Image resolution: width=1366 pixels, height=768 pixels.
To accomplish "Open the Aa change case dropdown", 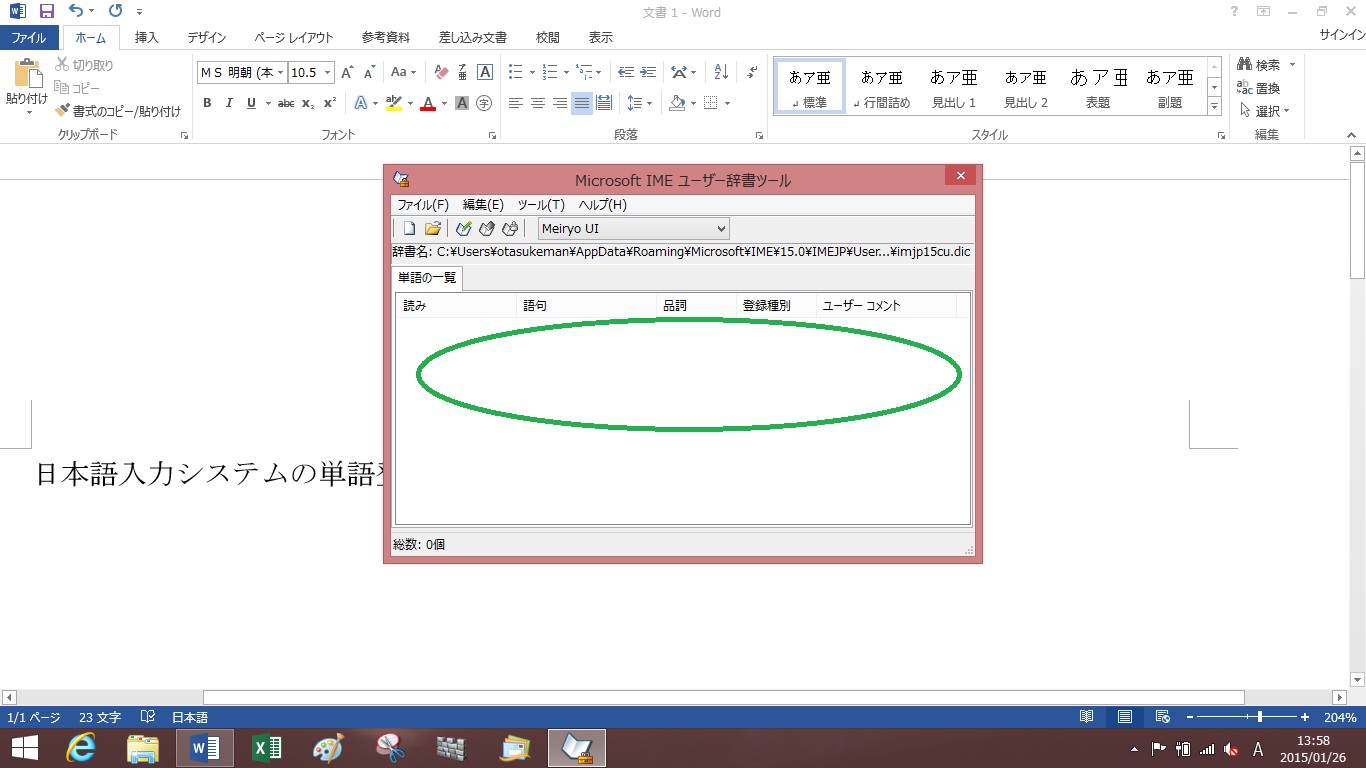I will pyautogui.click(x=404, y=73).
